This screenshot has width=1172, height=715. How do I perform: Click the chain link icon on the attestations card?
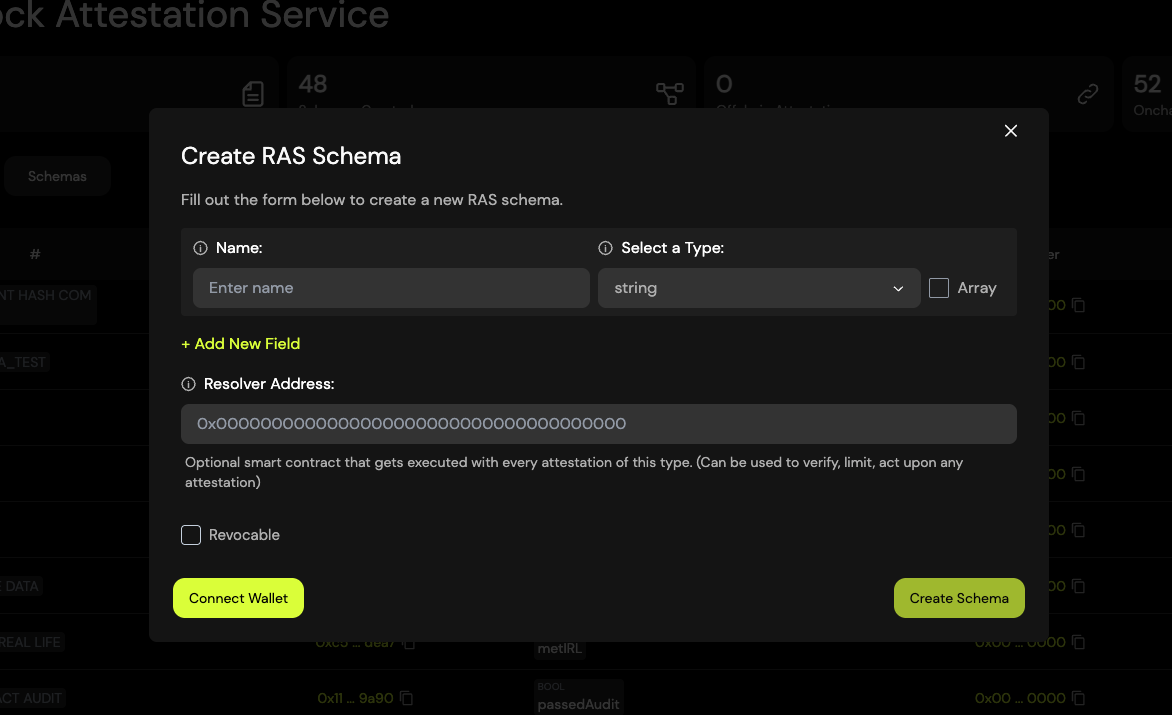1087,93
